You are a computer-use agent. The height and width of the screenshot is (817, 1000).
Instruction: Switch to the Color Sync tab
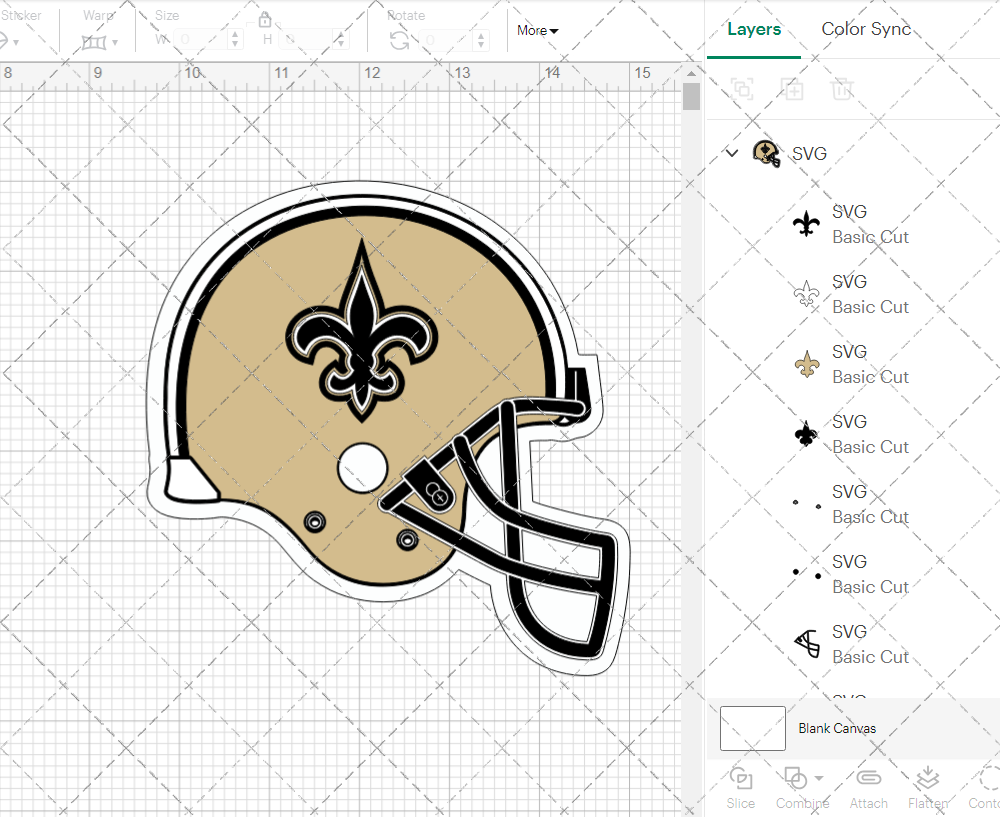point(865,29)
